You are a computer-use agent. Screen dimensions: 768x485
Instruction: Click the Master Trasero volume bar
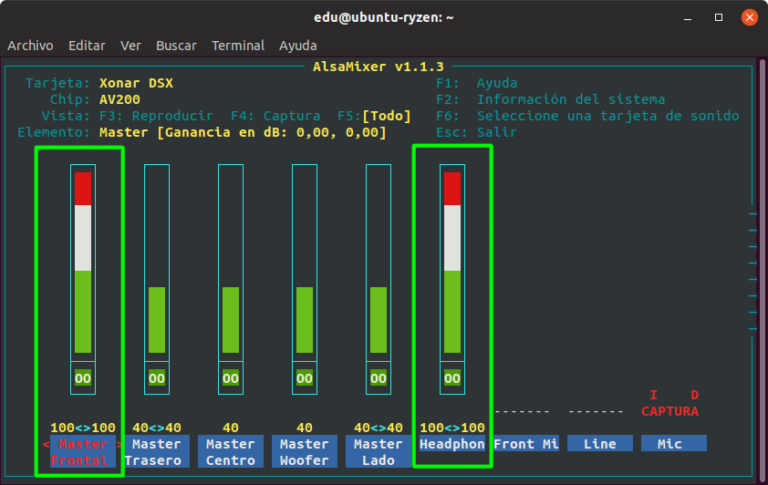click(157, 263)
